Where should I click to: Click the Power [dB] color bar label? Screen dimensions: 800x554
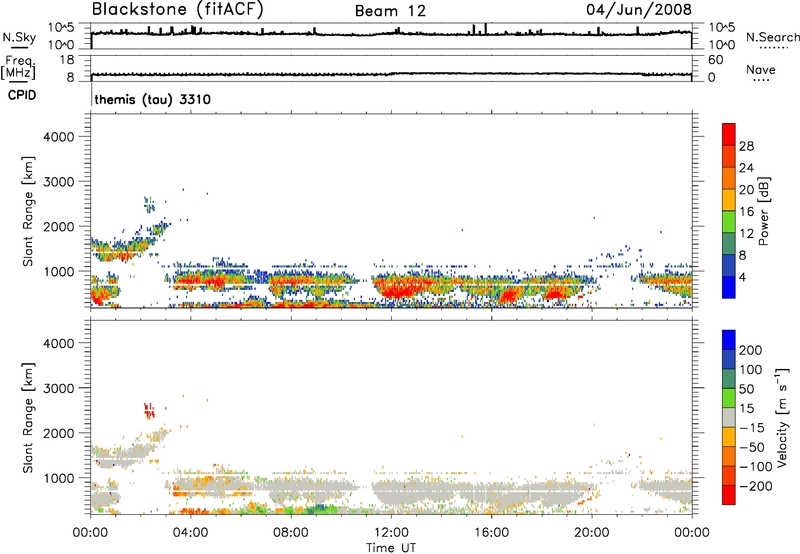[763, 211]
